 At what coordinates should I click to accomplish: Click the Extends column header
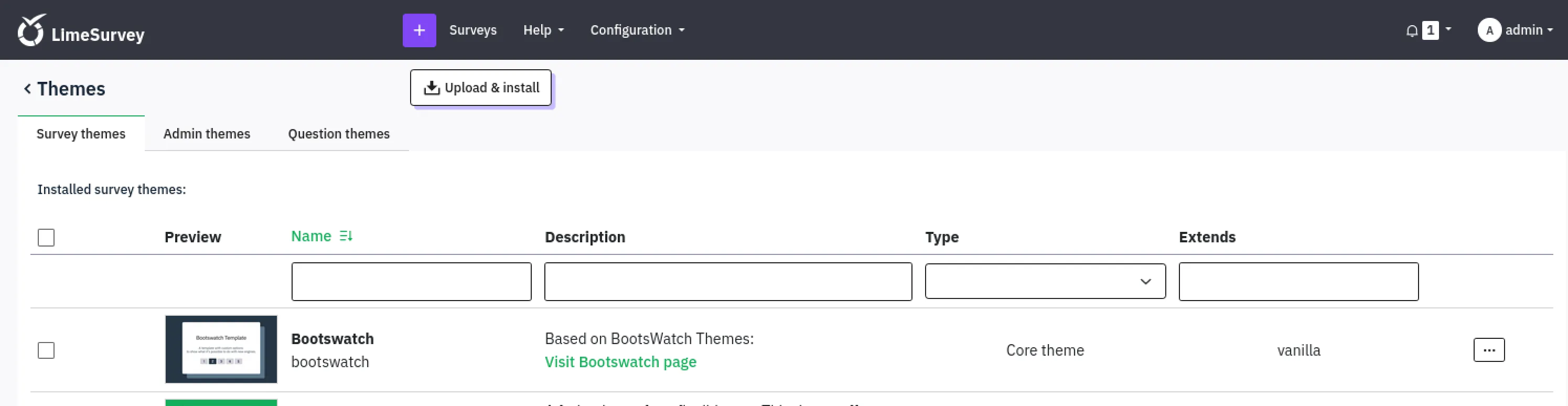point(1207,238)
